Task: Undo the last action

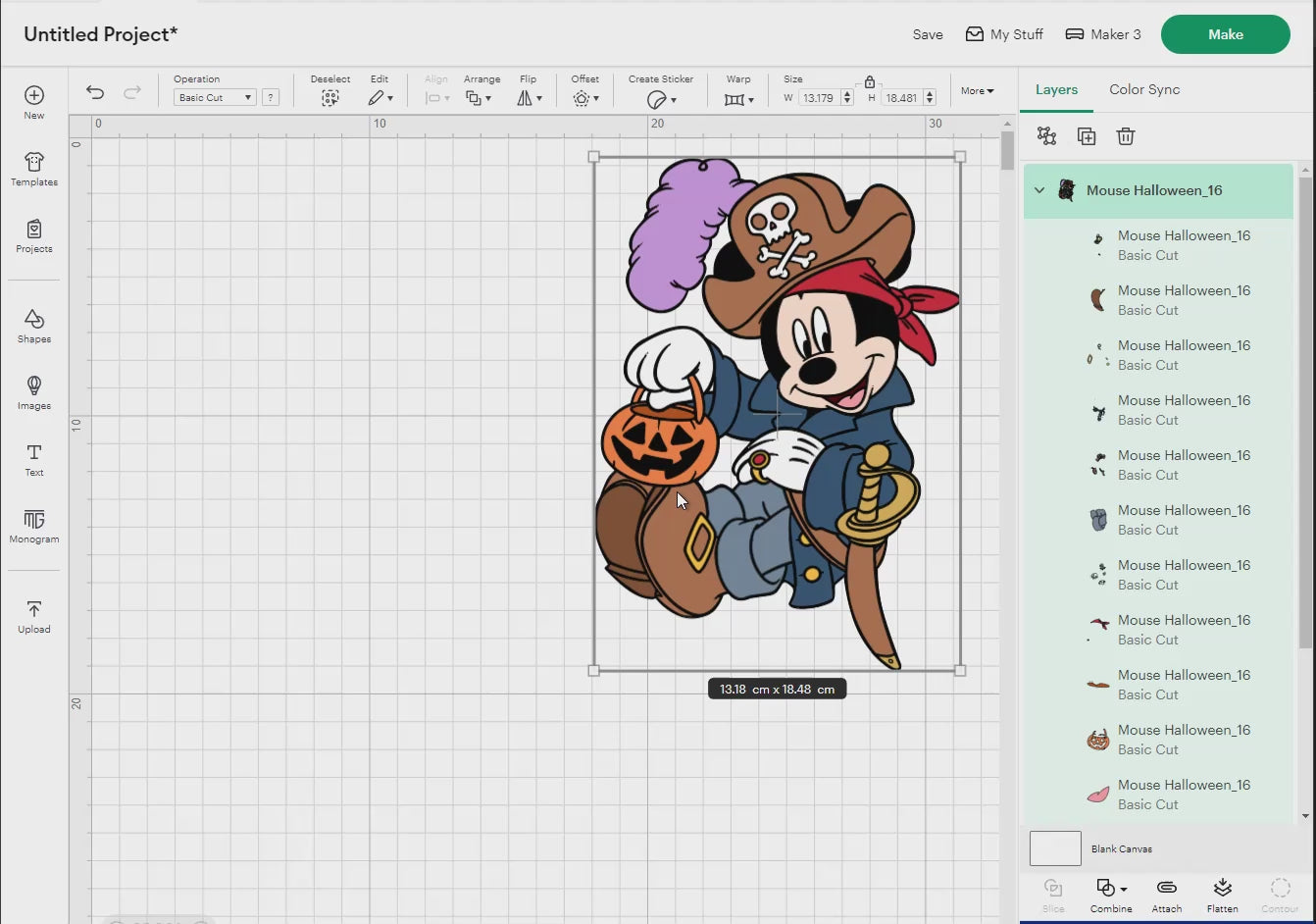Action: pyautogui.click(x=95, y=92)
